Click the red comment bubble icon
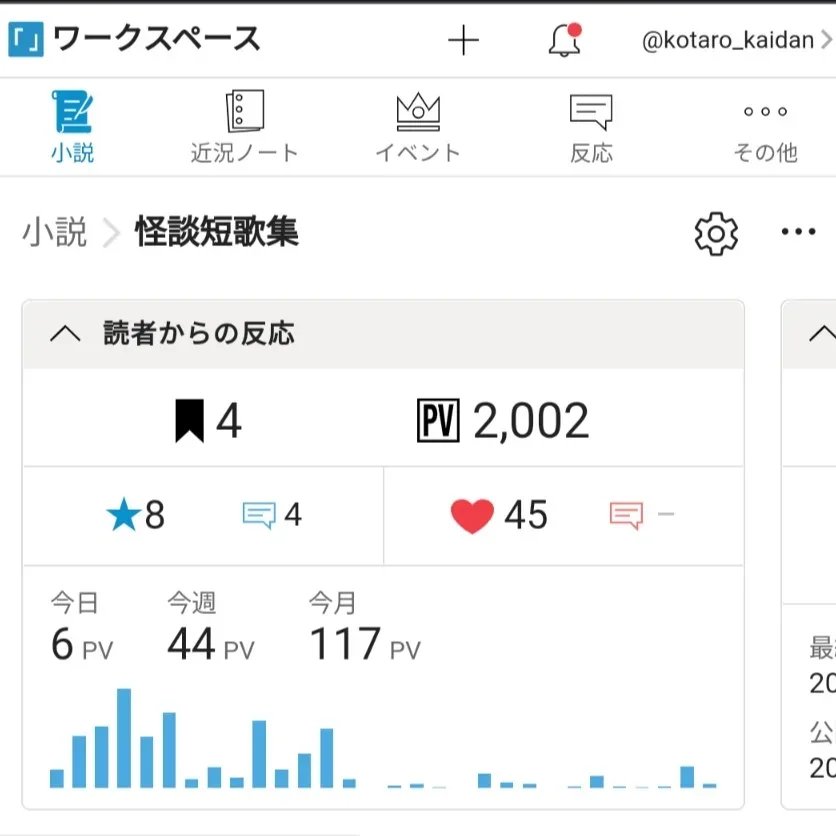This screenshot has width=836, height=836. tap(626, 516)
